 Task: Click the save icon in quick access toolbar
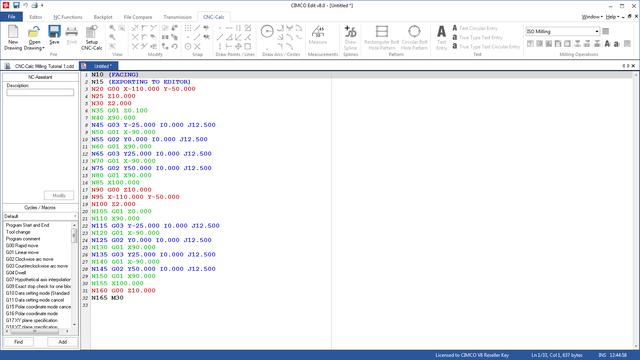(16, 5)
